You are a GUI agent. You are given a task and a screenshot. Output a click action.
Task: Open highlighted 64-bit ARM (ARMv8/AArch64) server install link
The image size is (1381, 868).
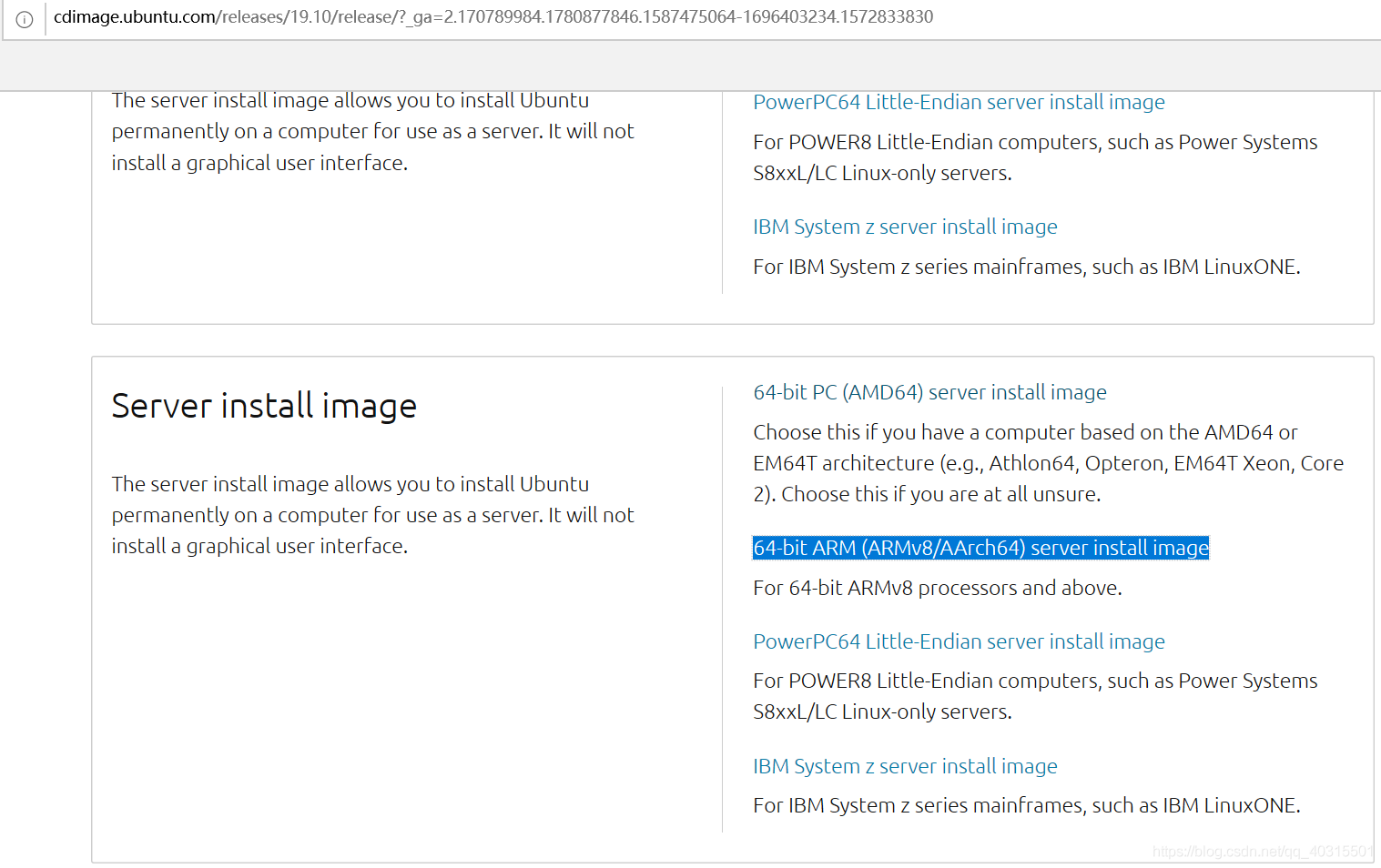click(980, 548)
